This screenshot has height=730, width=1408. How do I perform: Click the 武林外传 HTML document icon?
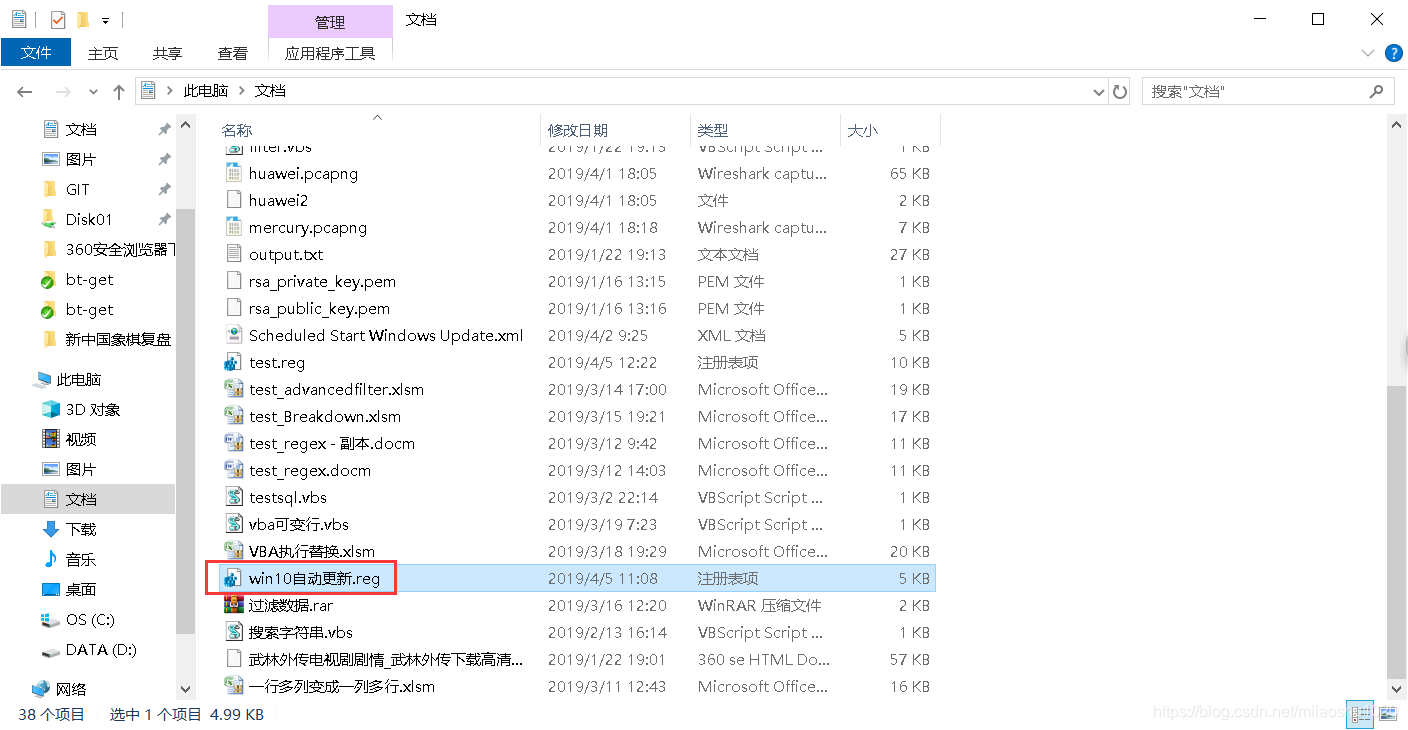click(234, 659)
